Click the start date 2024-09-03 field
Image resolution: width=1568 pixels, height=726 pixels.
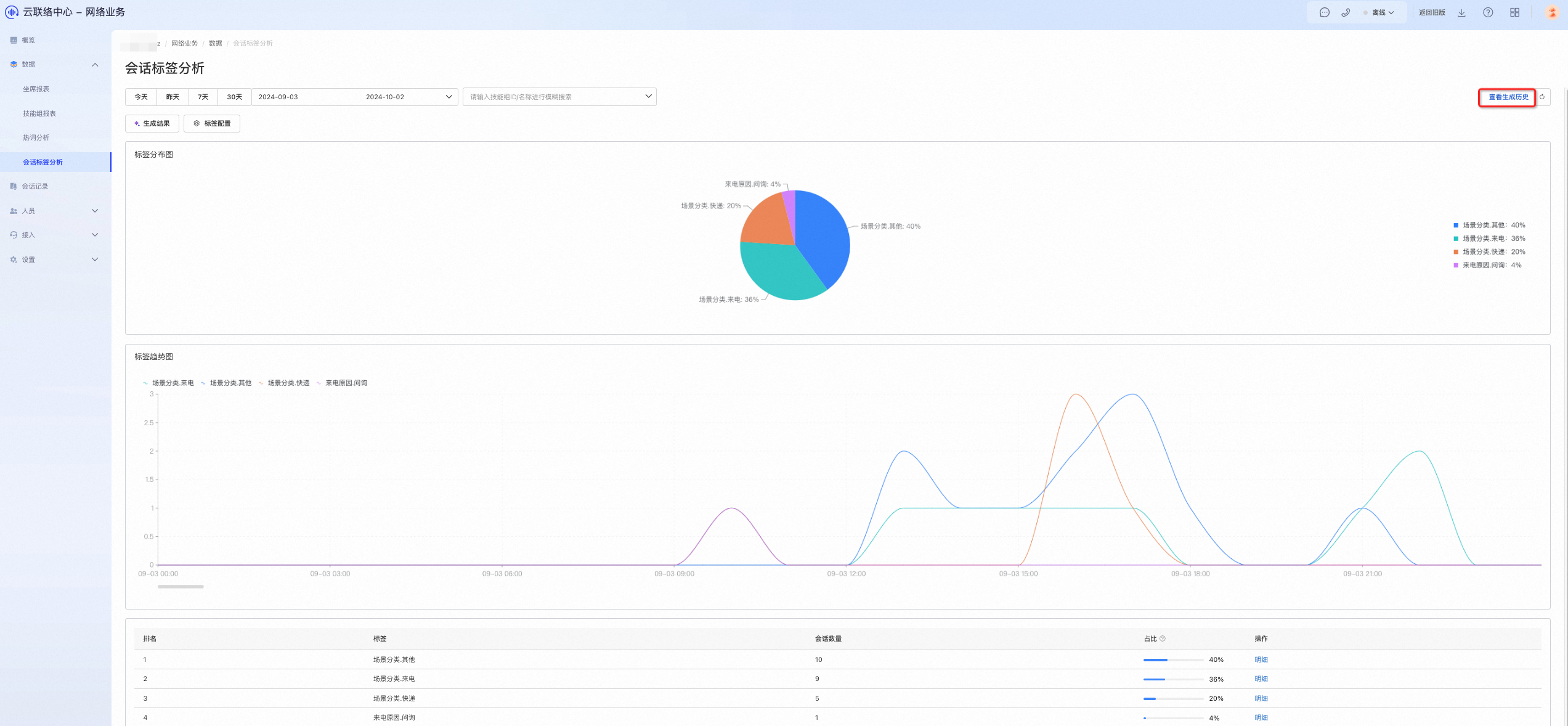[x=278, y=97]
